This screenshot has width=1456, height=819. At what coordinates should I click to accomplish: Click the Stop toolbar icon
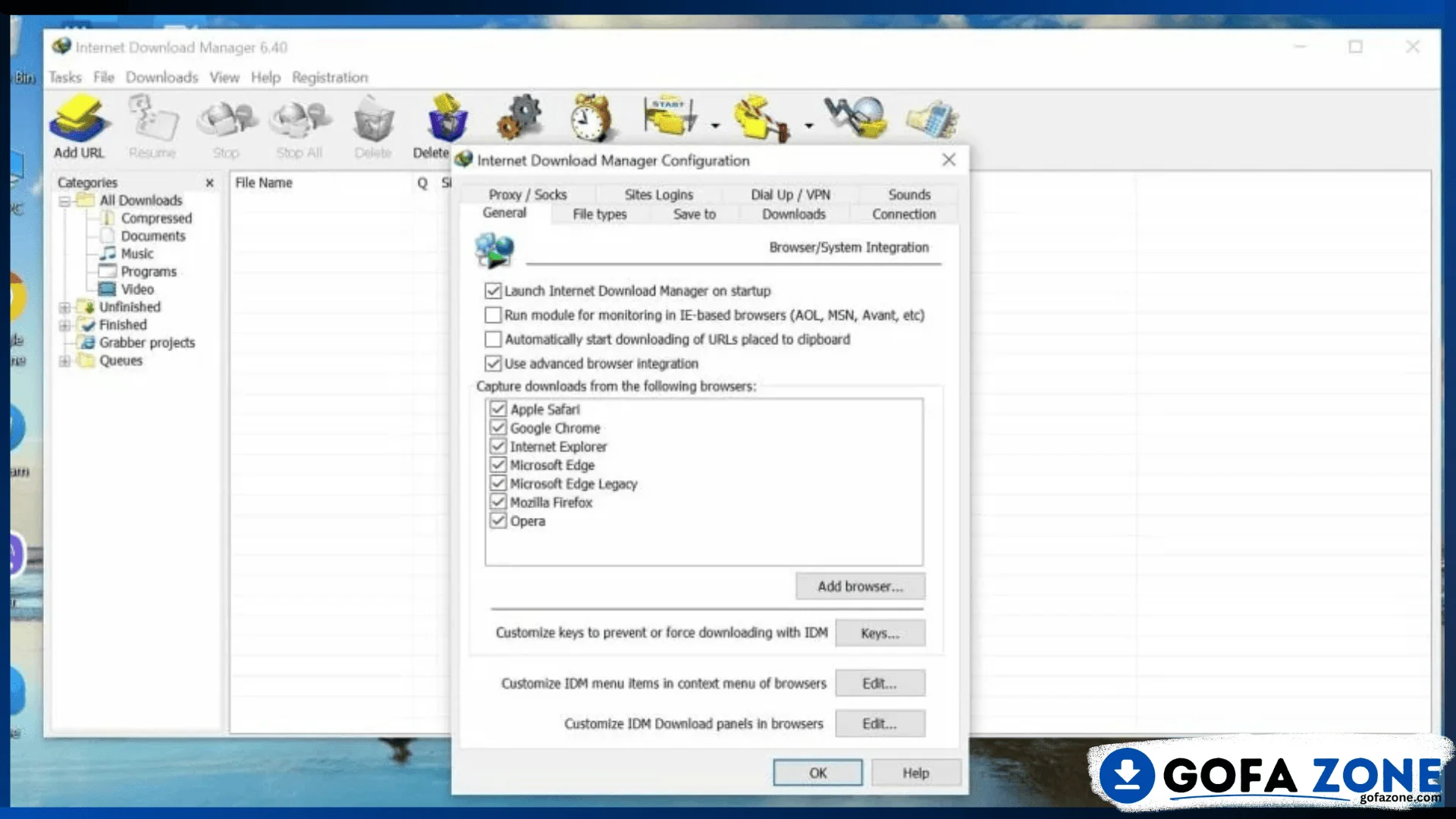226,119
